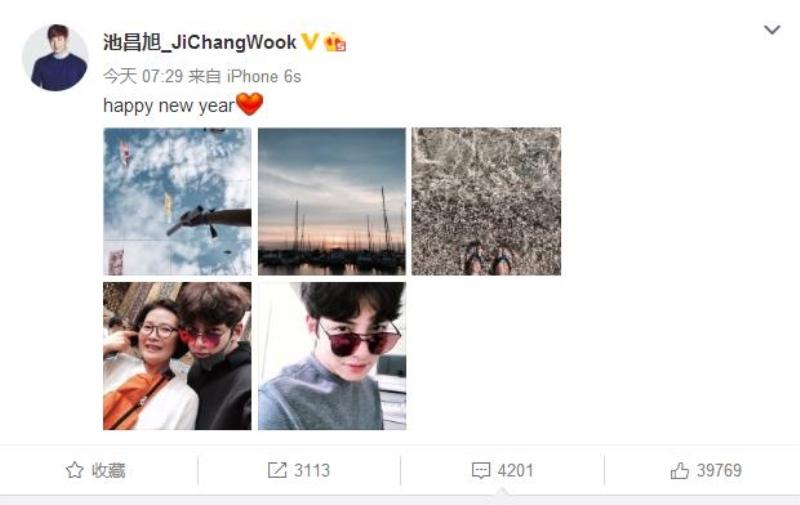The height and width of the screenshot is (505, 800).
Task: Click the repost share icon
Action: [x=277, y=470]
